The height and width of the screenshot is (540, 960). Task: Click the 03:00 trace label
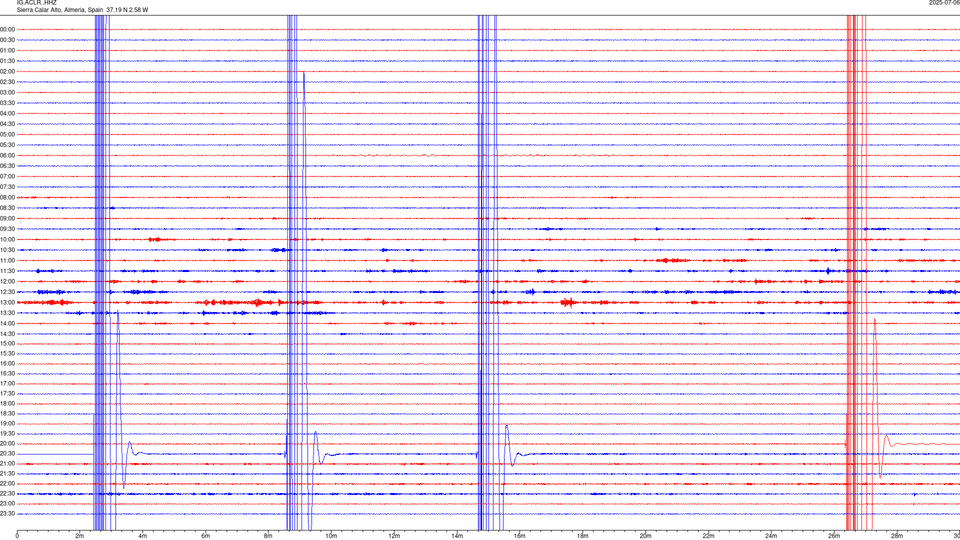[7, 92]
